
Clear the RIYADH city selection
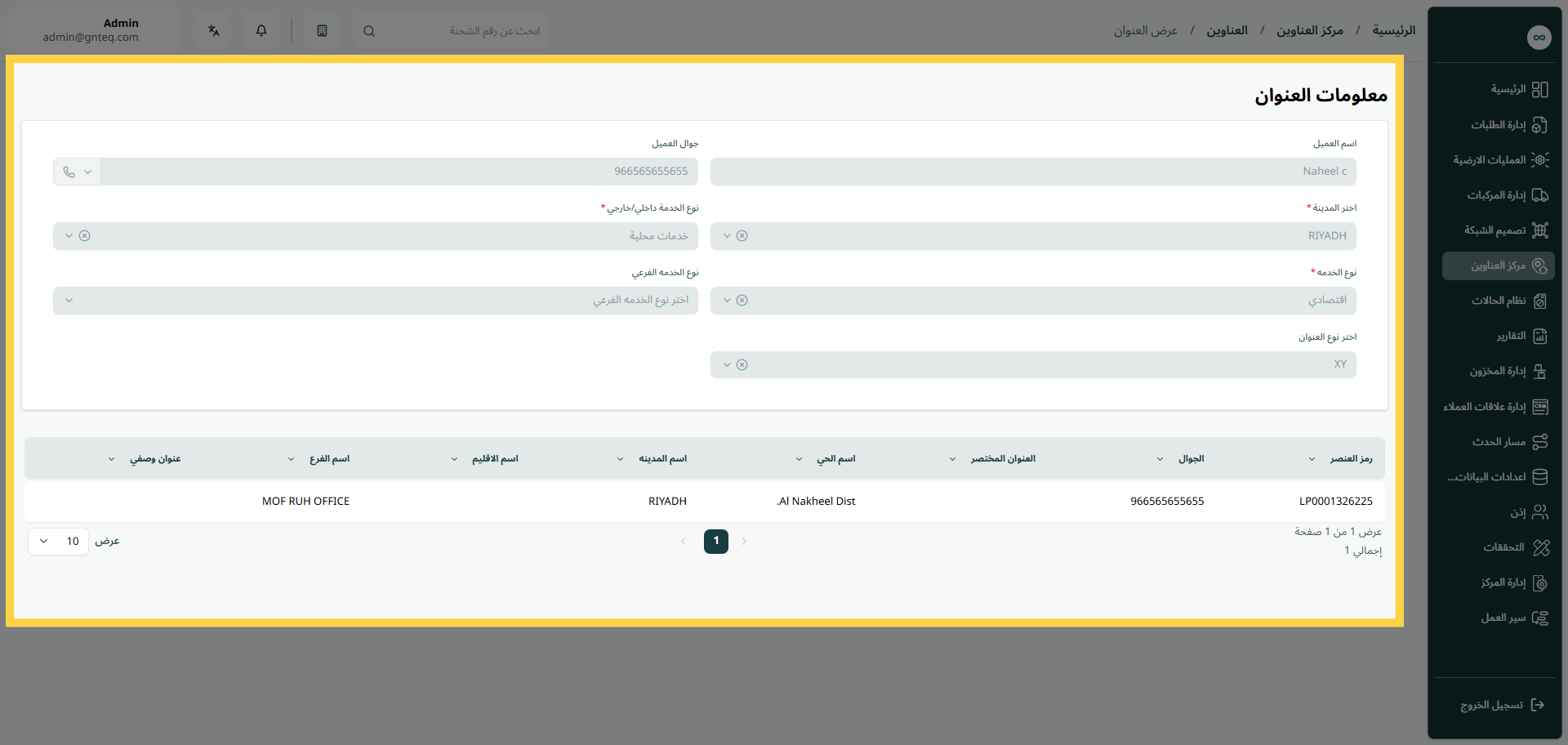pos(742,236)
